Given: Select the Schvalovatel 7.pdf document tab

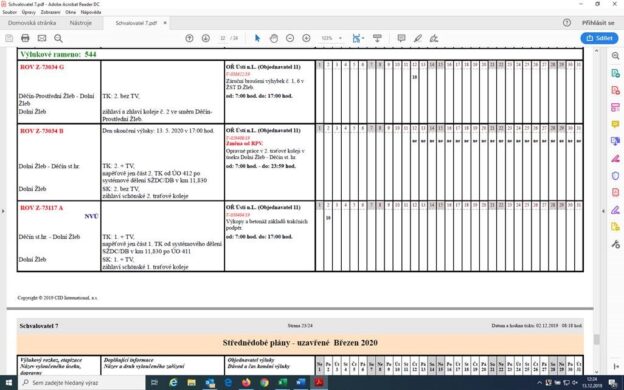Looking at the screenshot, I should point(136,23).
